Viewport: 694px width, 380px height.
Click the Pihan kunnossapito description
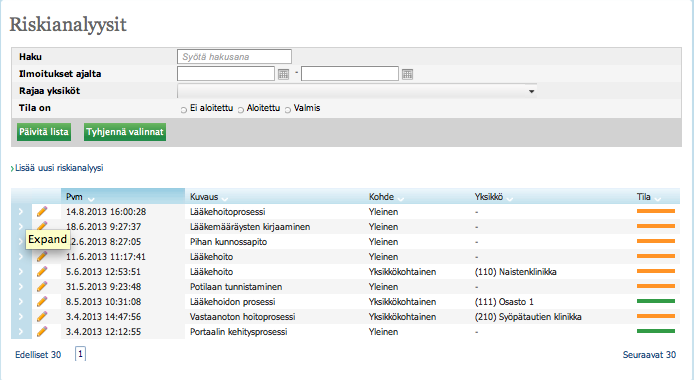tap(228, 242)
